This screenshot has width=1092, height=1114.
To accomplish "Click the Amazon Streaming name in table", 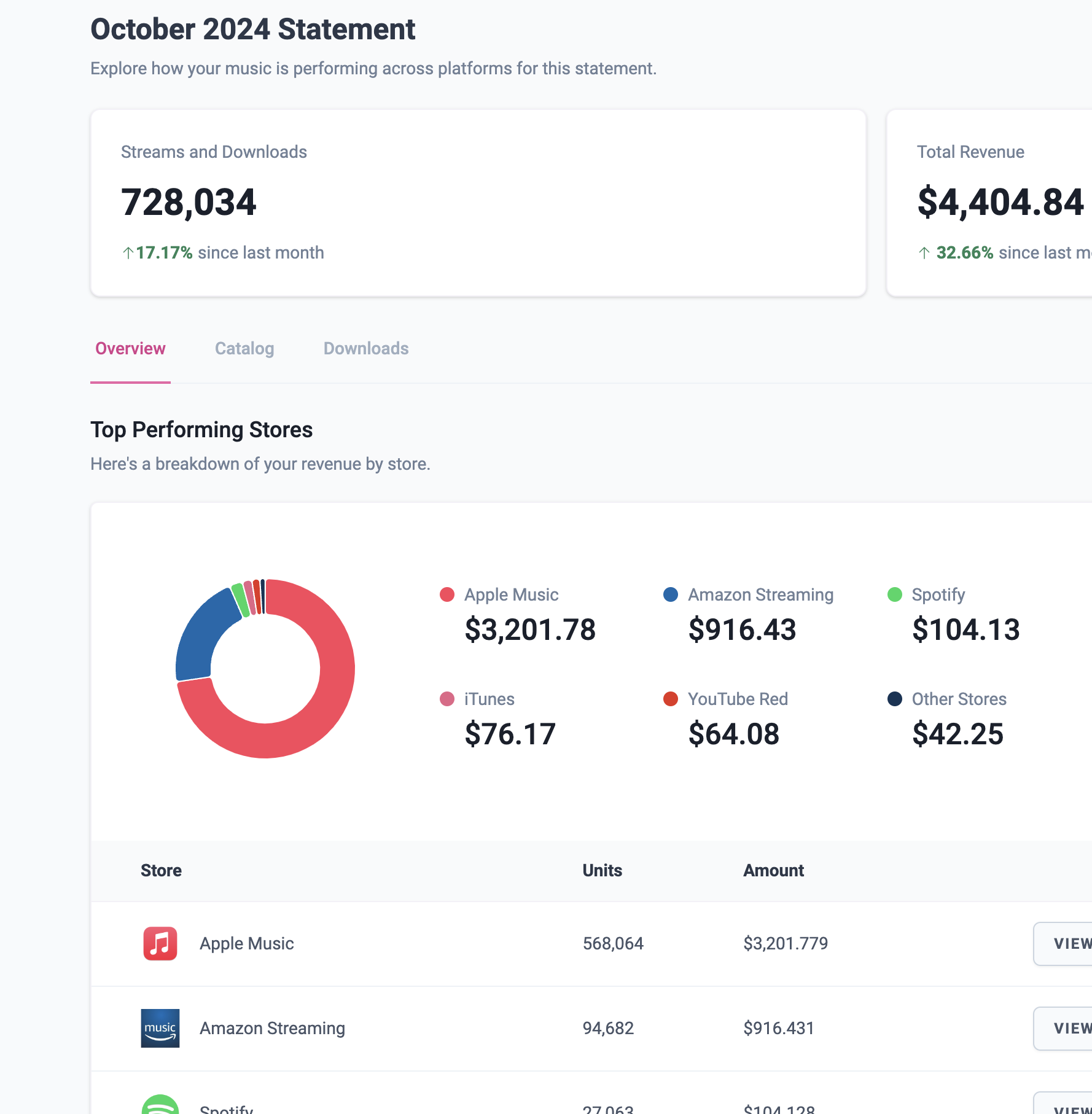I will pos(272,1028).
